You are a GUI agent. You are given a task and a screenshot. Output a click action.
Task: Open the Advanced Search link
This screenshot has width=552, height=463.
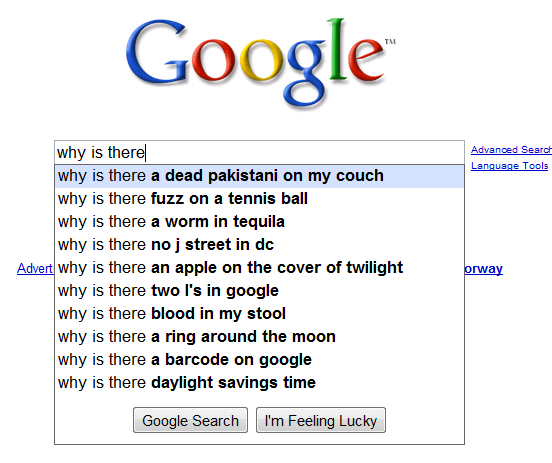pyautogui.click(x=511, y=150)
